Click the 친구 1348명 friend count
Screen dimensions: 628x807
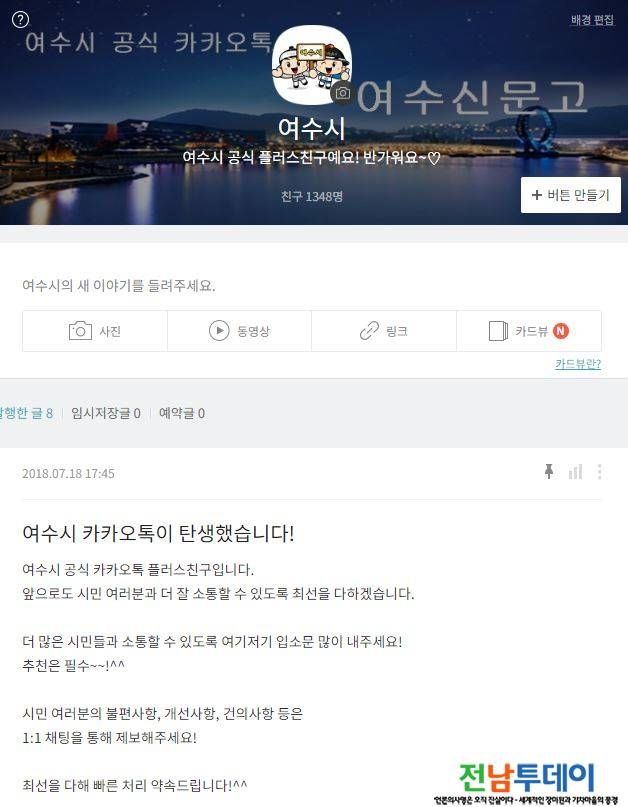[x=312, y=197]
